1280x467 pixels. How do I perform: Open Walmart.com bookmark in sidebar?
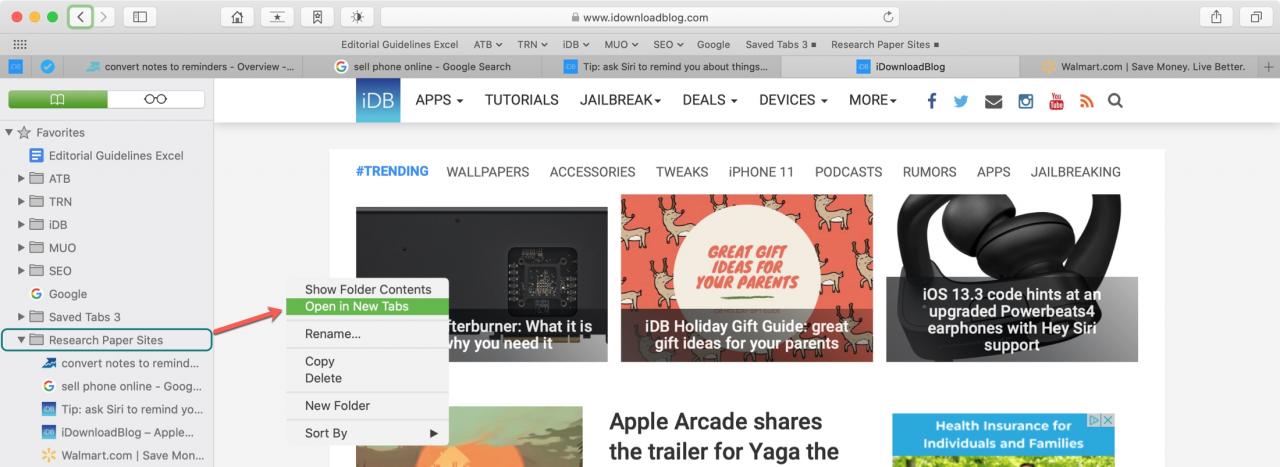(123, 456)
